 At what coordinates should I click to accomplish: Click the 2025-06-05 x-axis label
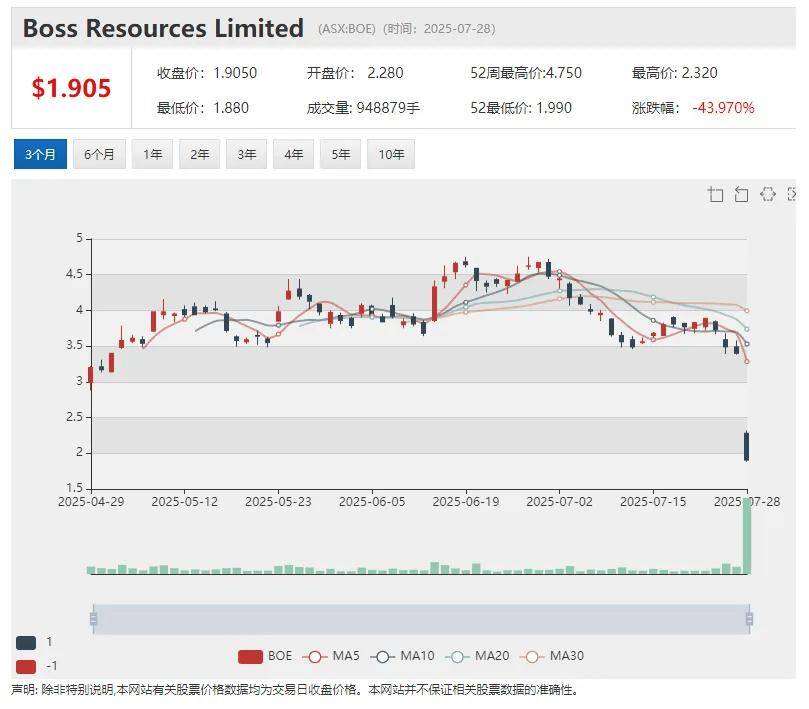[x=372, y=502]
